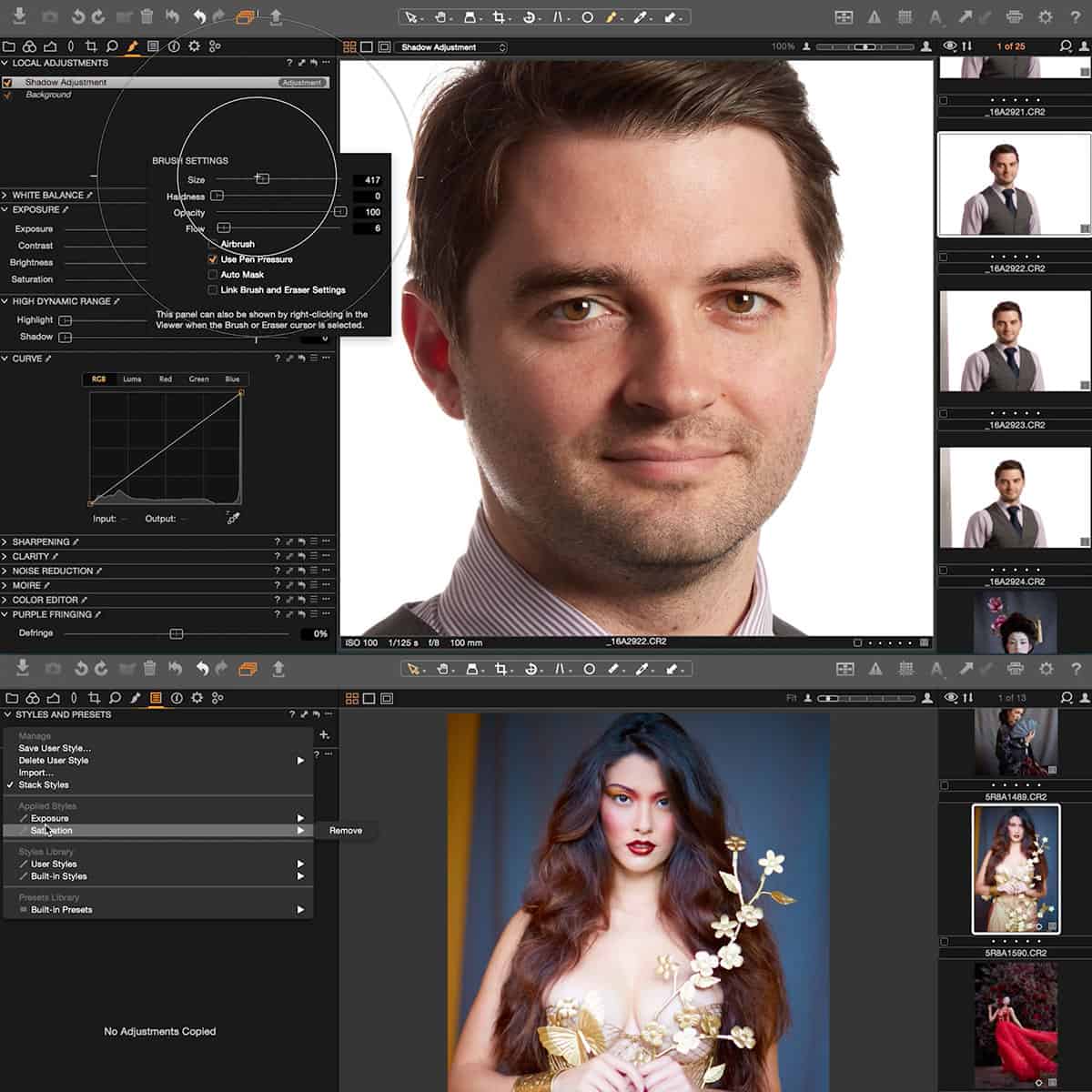Check the Auto Mask option
The height and width of the screenshot is (1092, 1092).
coord(211,274)
